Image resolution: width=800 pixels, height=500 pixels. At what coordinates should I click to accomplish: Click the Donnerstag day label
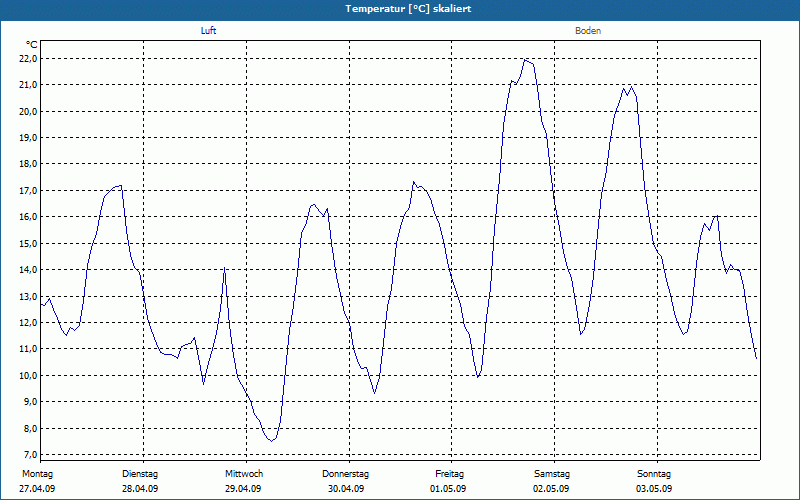tap(345, 474)
